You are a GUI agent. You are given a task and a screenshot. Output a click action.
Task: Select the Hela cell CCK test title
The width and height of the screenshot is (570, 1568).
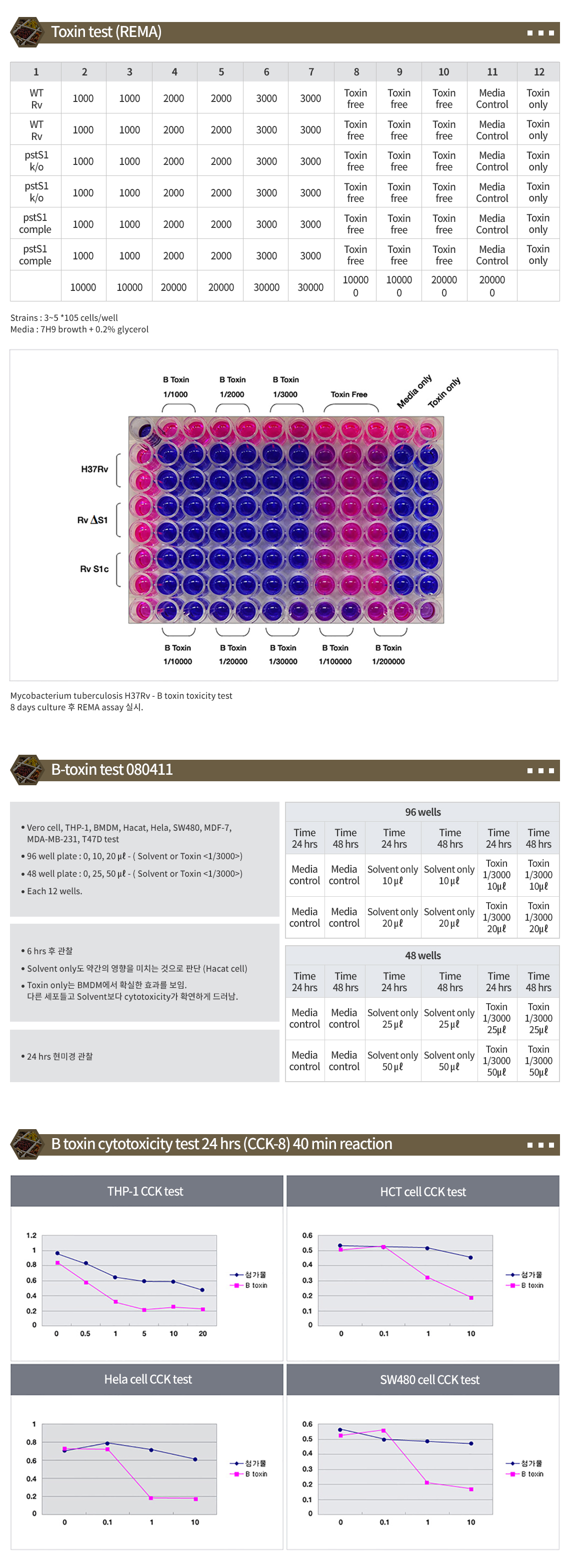(x=147, y=1379)
